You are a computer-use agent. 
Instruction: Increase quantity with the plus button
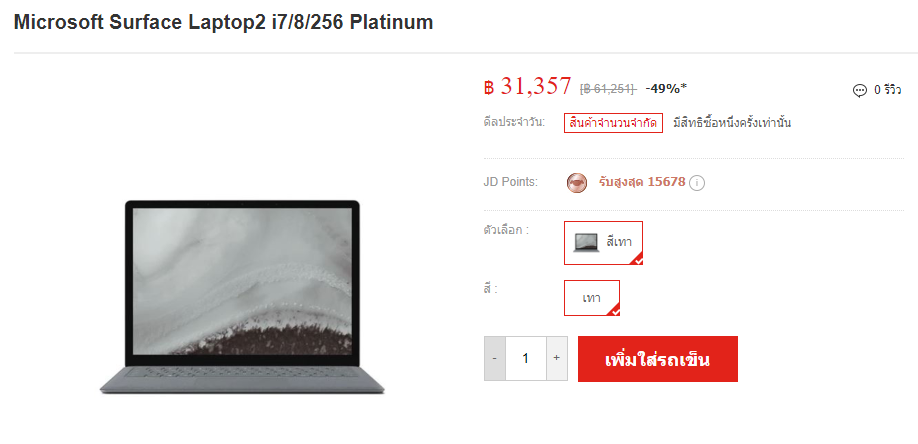click(x=557, y=358)
